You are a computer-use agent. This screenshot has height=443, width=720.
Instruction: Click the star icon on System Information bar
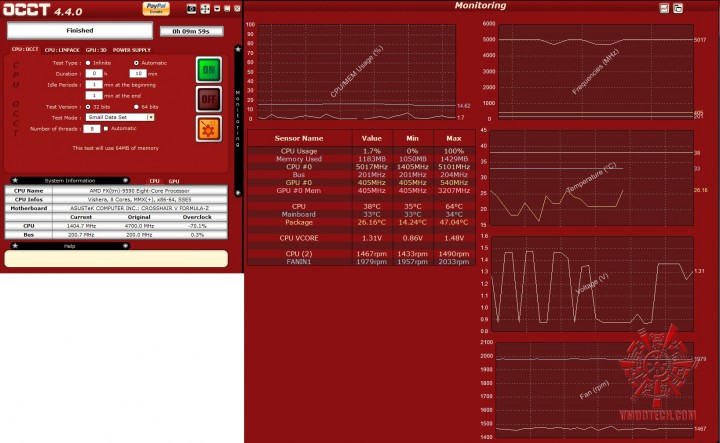click(15, 180)
